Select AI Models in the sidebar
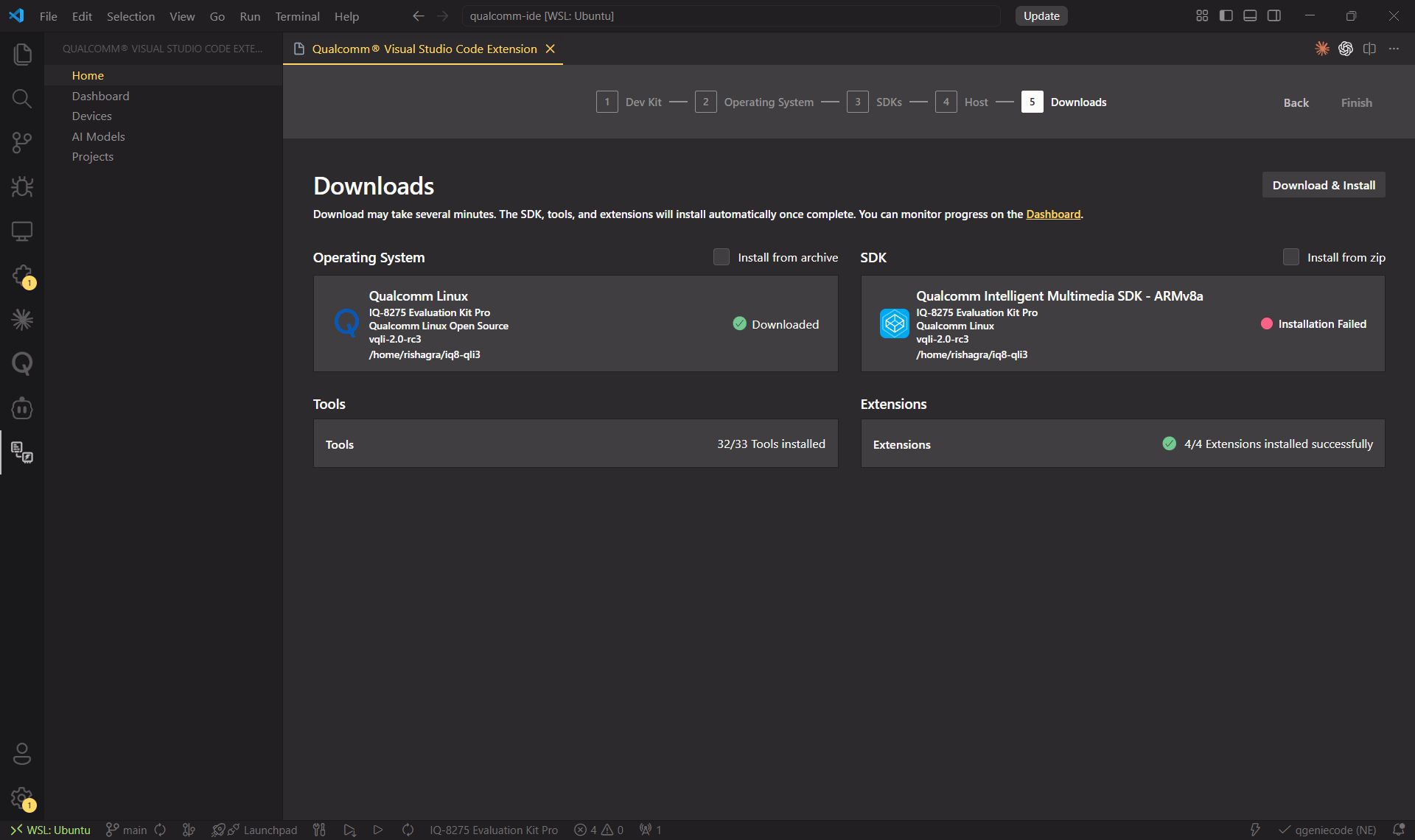 [163, 136]
